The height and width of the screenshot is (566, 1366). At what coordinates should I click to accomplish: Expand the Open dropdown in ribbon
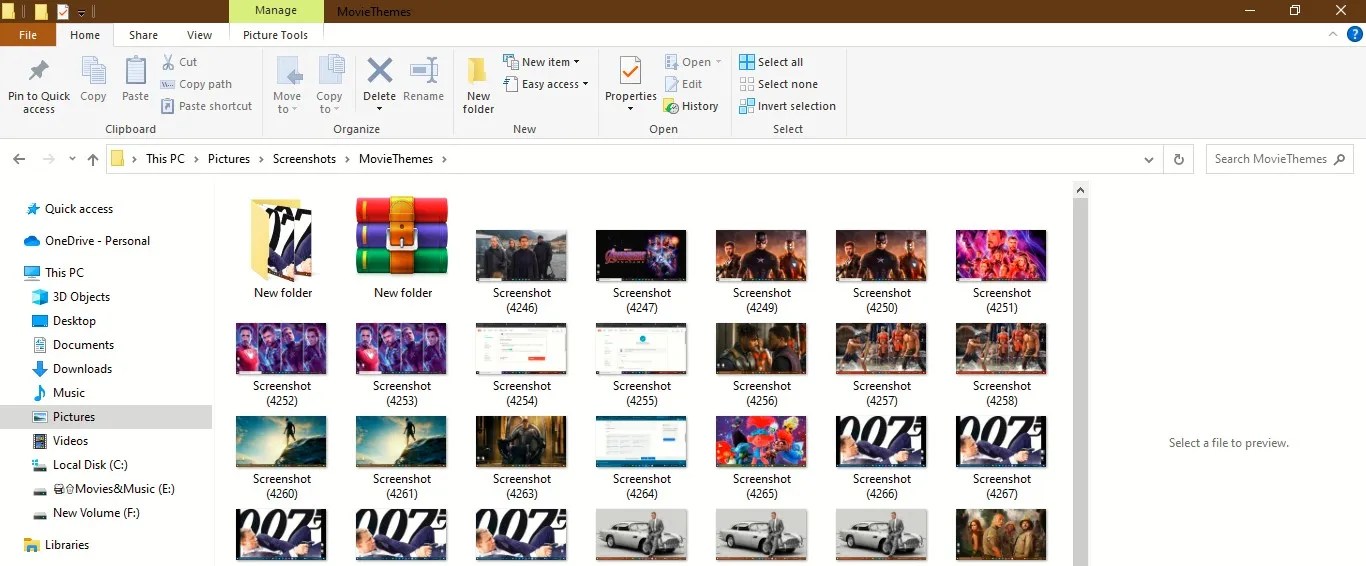click(x=718, y=62)
